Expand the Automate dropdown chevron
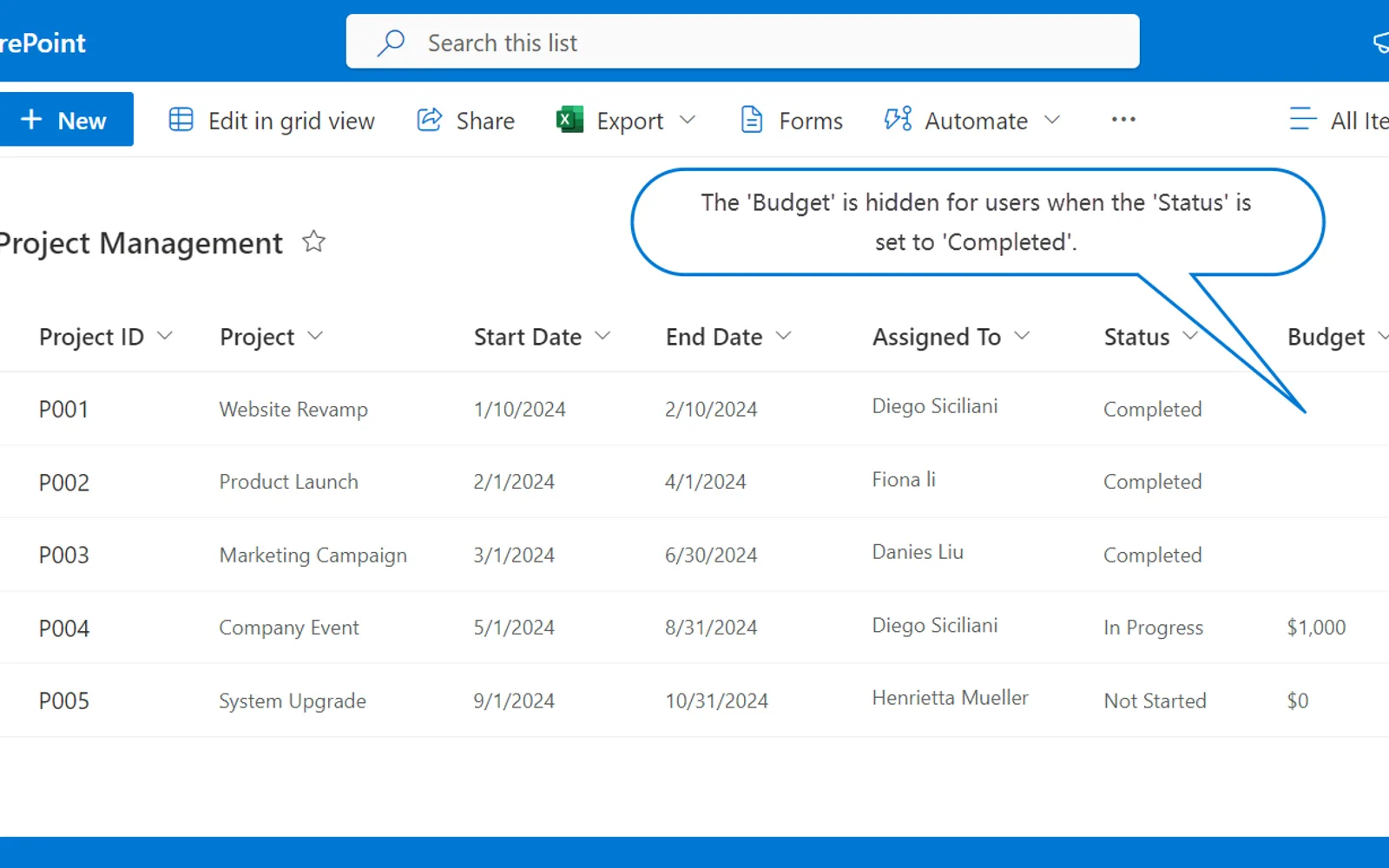This screenshot has width=1389, height=868. click(x=1052, y=120)
